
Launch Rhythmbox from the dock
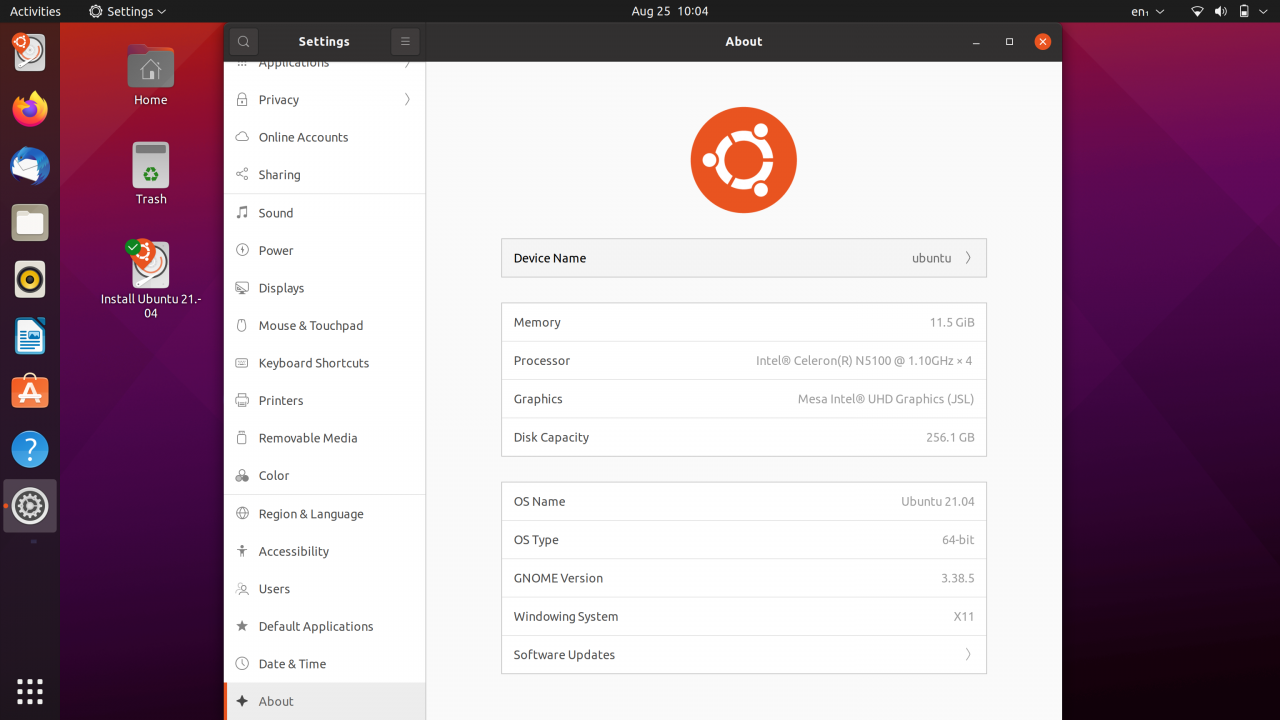[30, 280]
